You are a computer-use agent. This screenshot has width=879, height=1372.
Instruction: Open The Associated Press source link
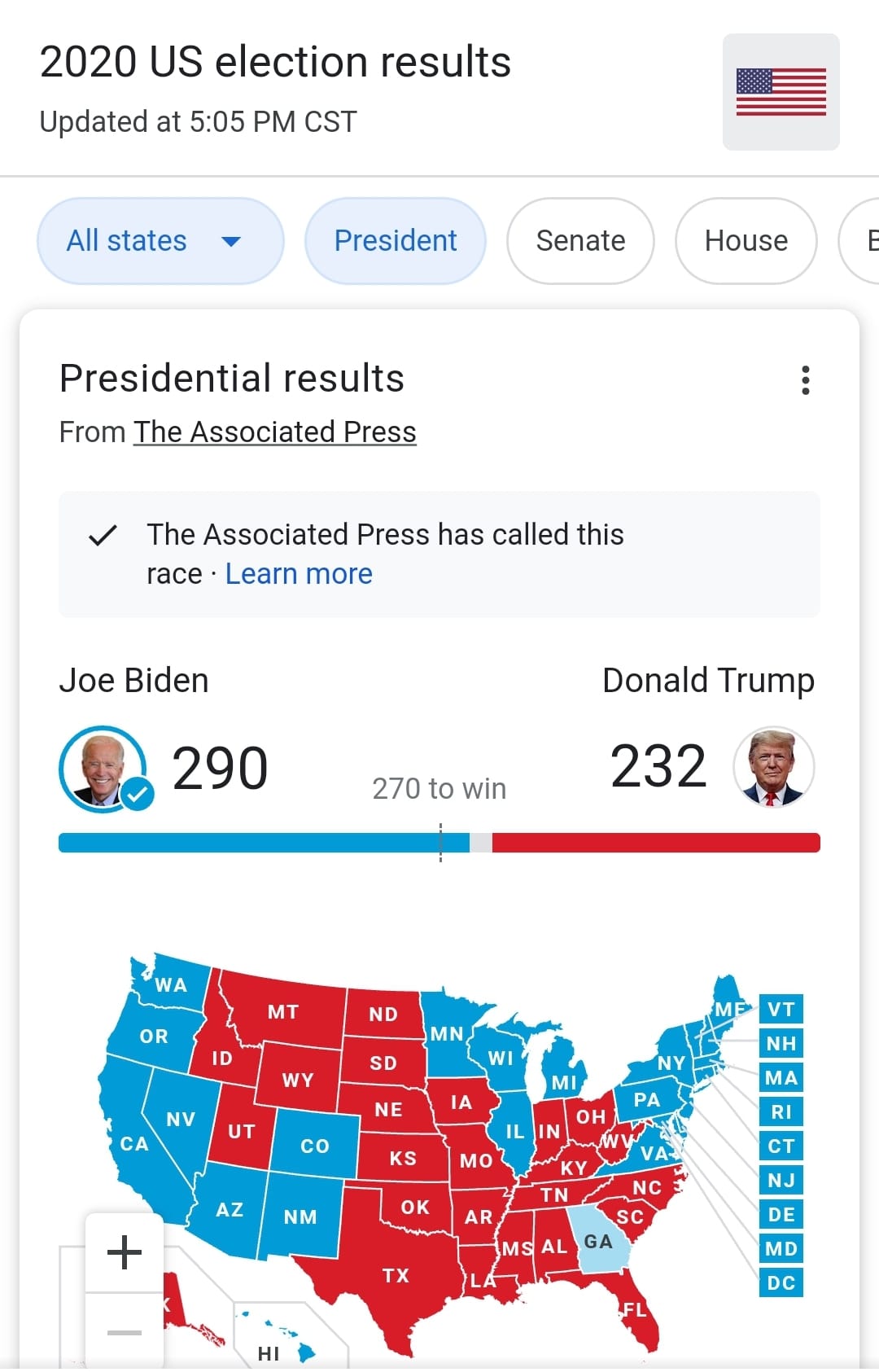(x=275, y=432)
